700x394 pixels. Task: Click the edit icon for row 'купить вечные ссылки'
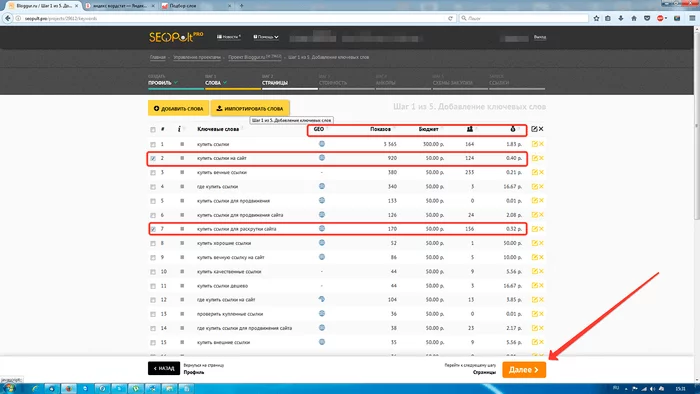(534, 172)
